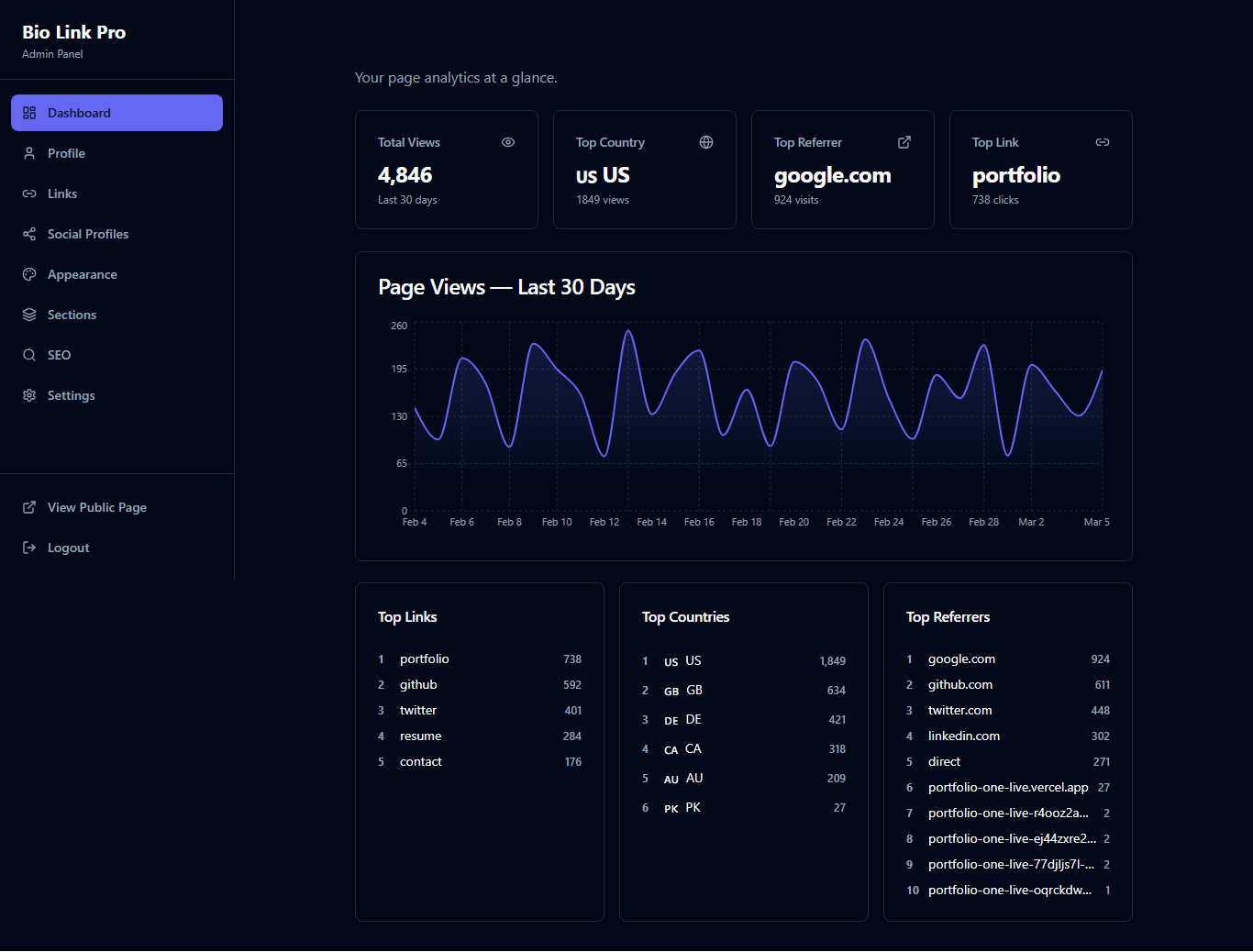Click the Appearance palette icon
Viewport: 1253px width, 952px height.
[29, 274]
